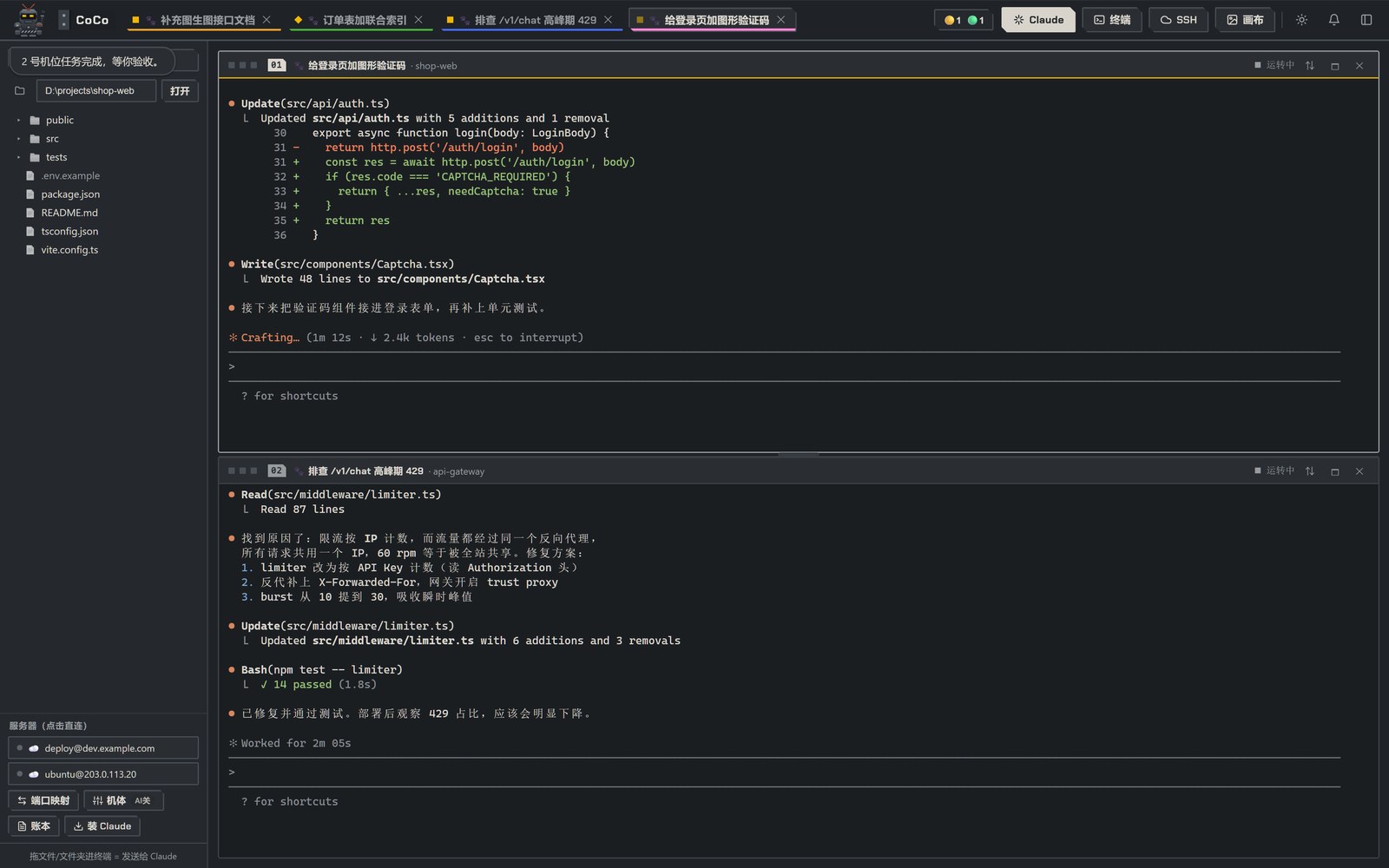
Task: Stop pane 02 via 运转中 indicator
Action: click(1274, 470)
